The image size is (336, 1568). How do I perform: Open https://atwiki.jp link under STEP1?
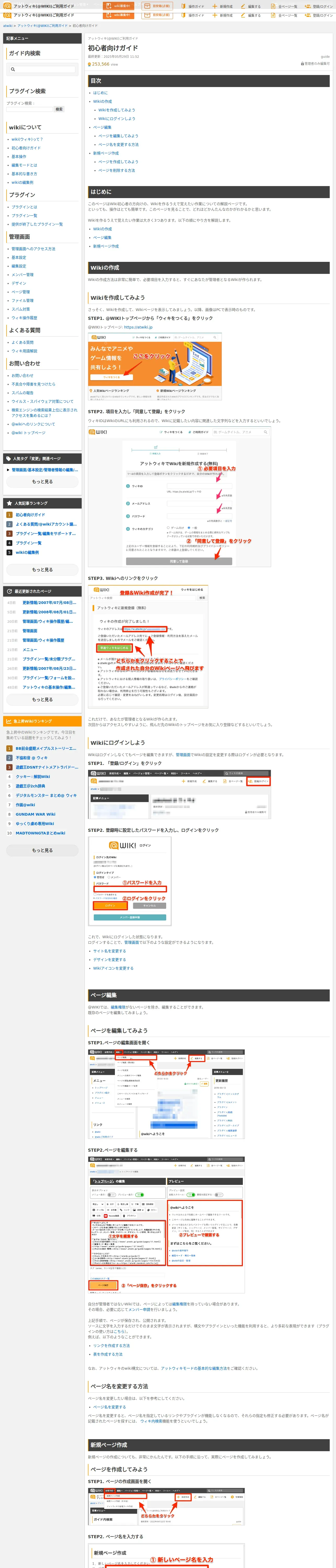point(138,327)
